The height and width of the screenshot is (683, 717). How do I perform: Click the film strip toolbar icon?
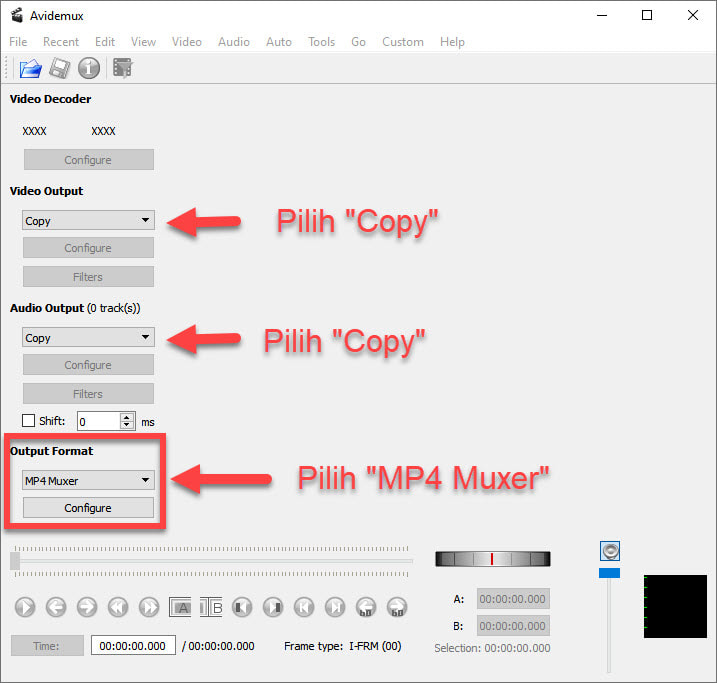click(x=122, y=68)
